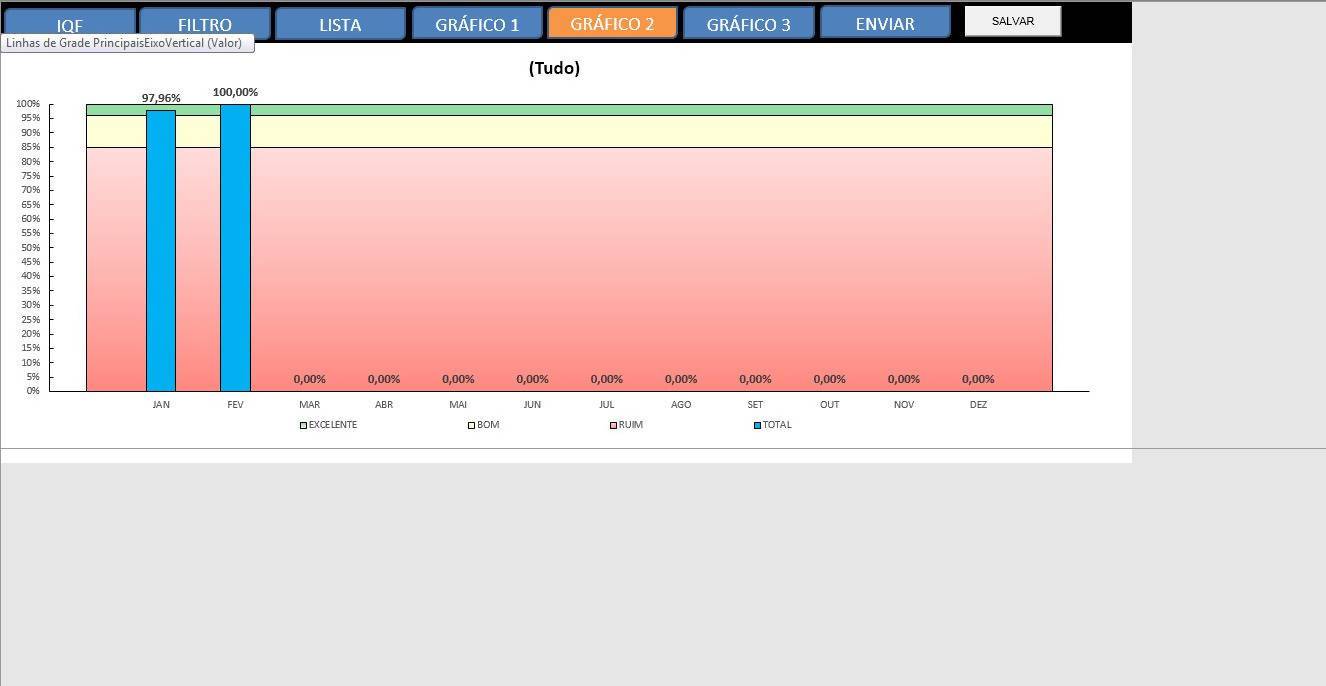Click the 0,00% label above MAR
1326x686 pixels.
[x=309, y=379]
